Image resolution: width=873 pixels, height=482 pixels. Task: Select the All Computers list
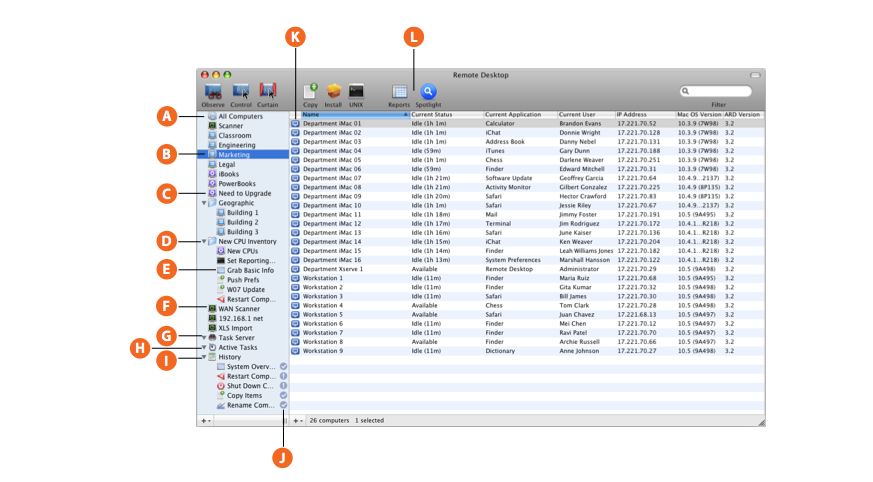coord(240,116)
